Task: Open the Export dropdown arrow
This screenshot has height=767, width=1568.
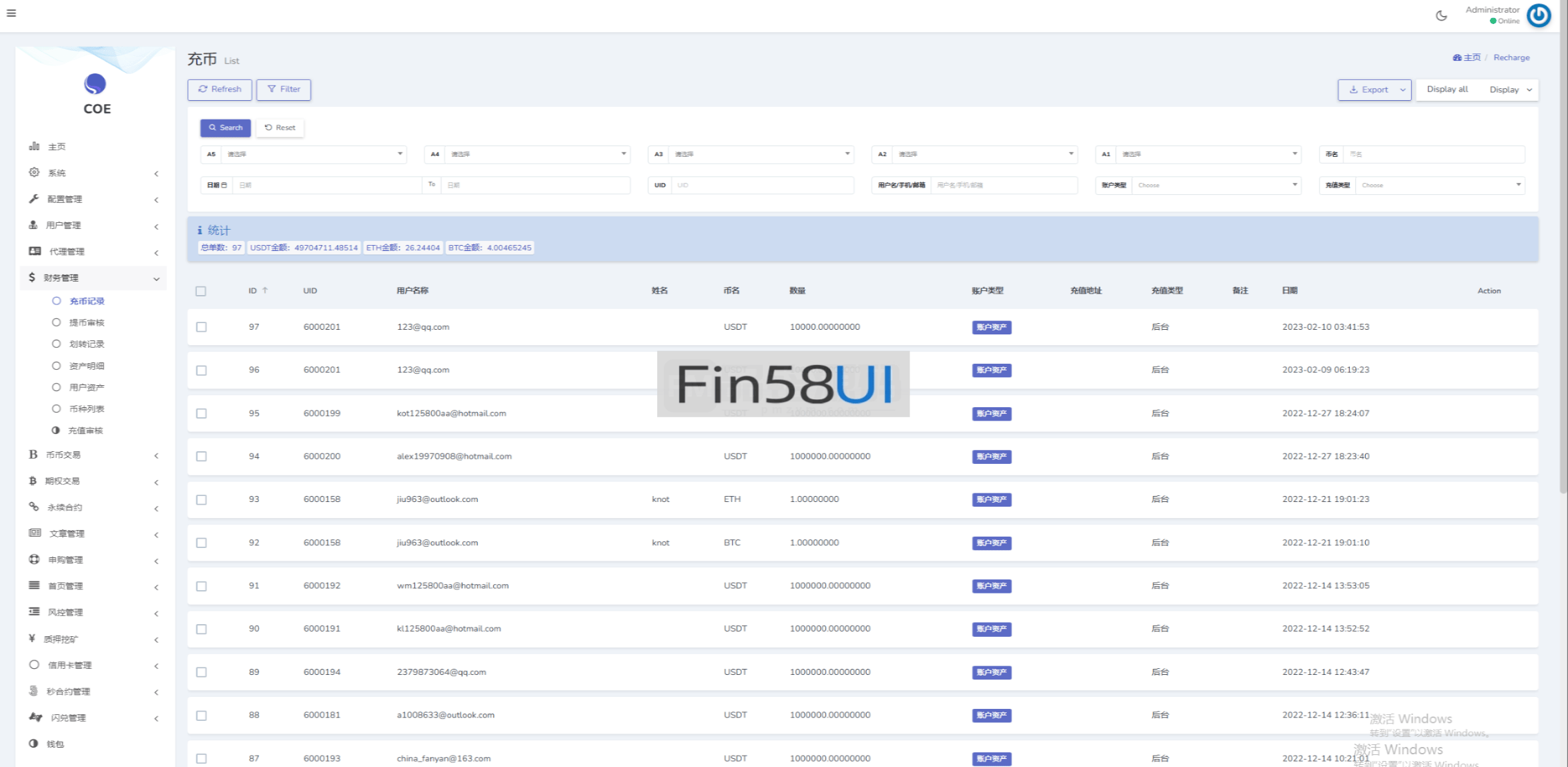Action: click(x=1403, y=89)
